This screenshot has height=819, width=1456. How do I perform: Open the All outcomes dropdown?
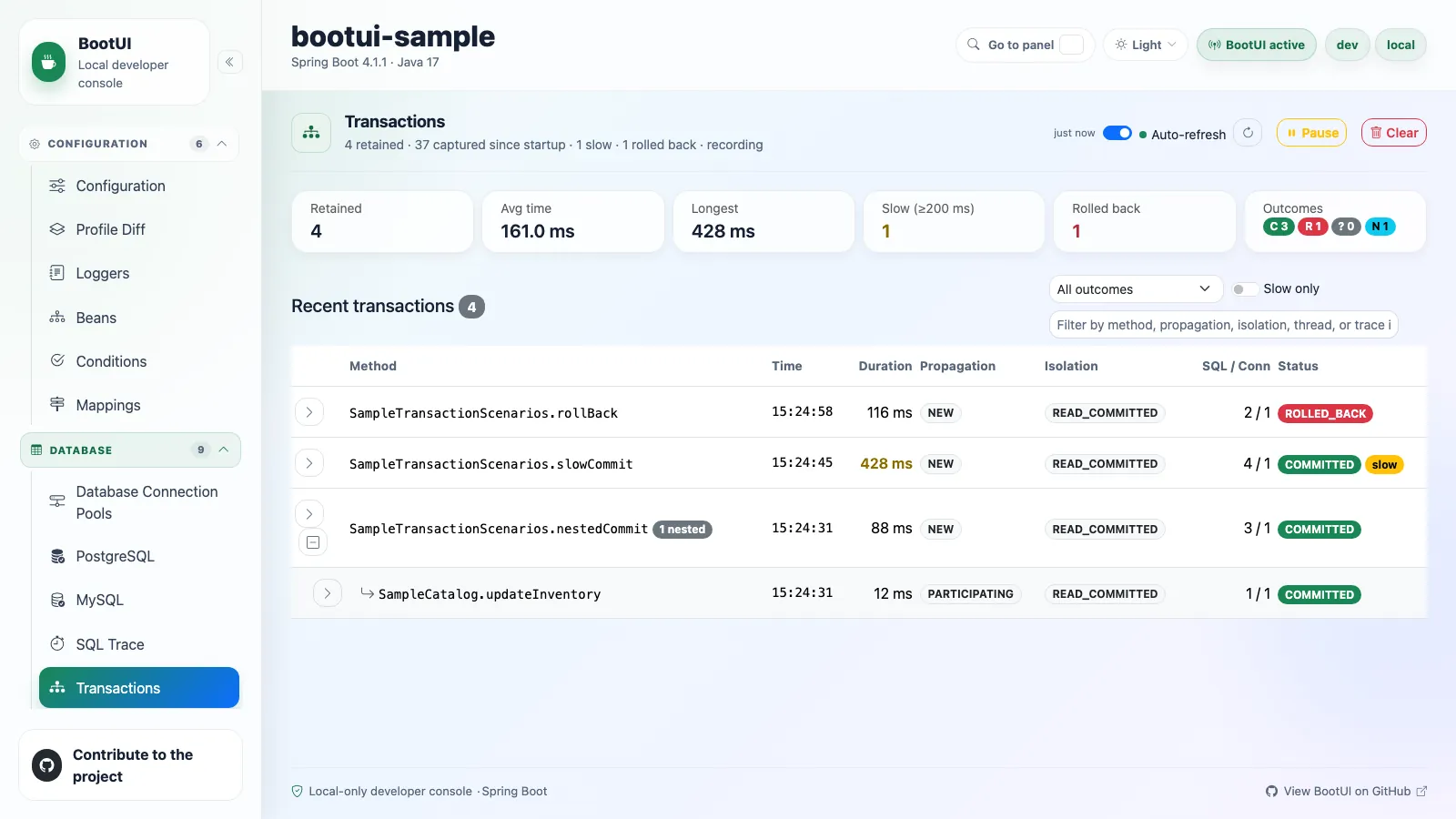pos(1136,289)
